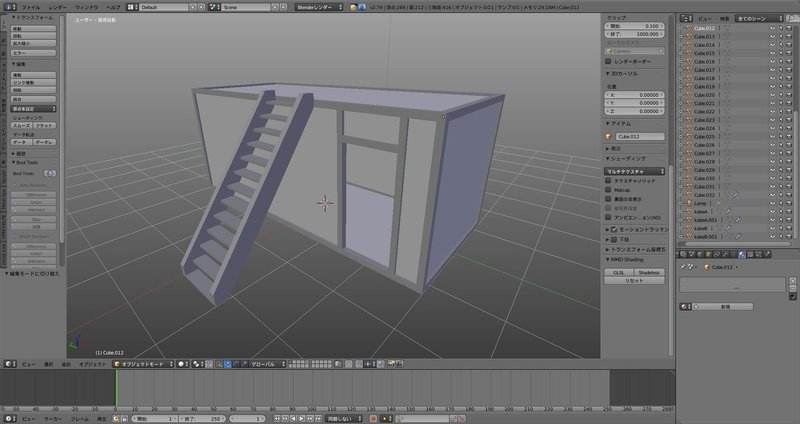Click the scene browse icon

(215, 7)
